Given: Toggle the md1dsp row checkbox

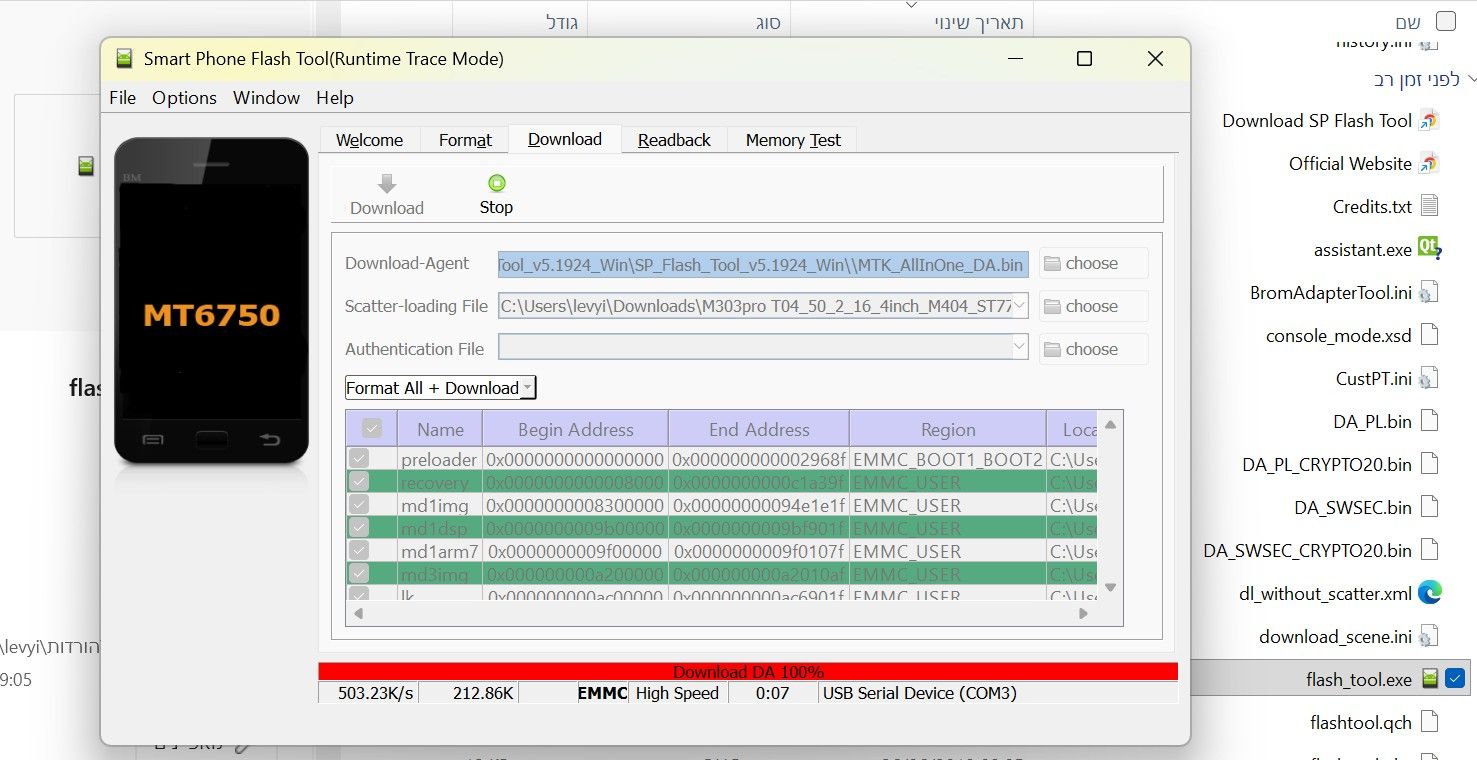Looking at the screenshot, I should click(359, 528).
